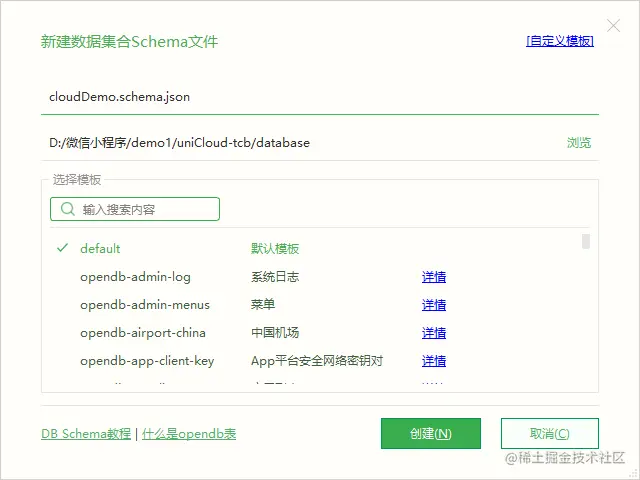Open 详情 for opendb-airport-china
This screenshot has height=480, width=640.
[x=434, y=333]
